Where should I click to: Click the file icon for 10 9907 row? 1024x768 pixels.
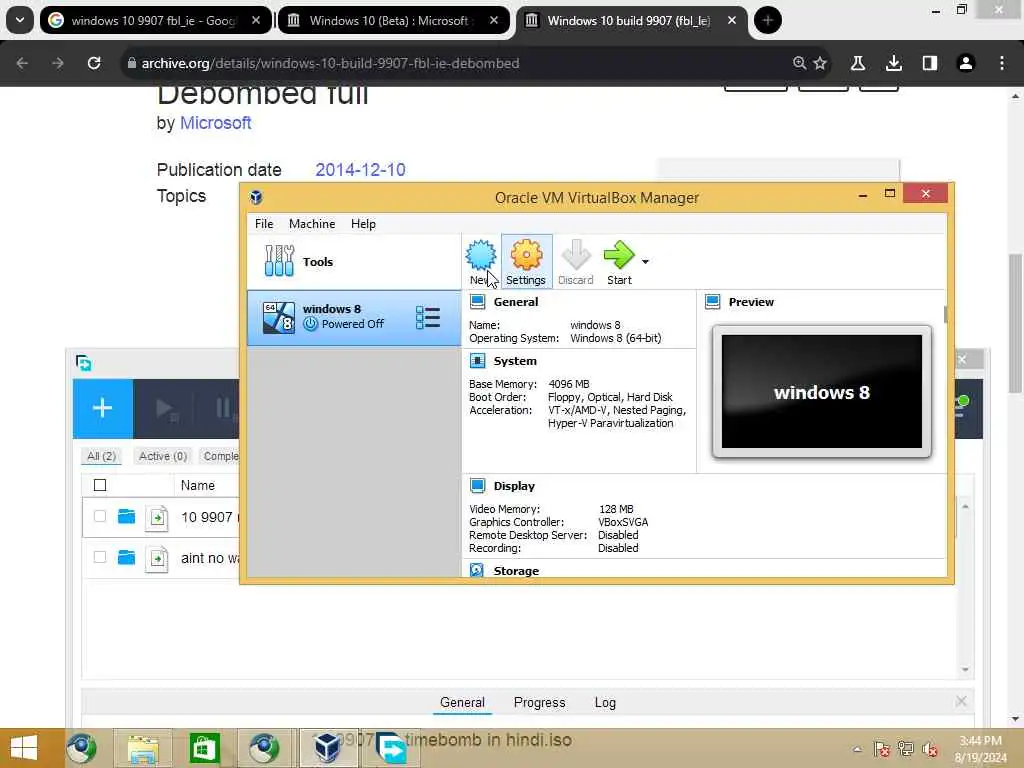(x=157, y=518)
